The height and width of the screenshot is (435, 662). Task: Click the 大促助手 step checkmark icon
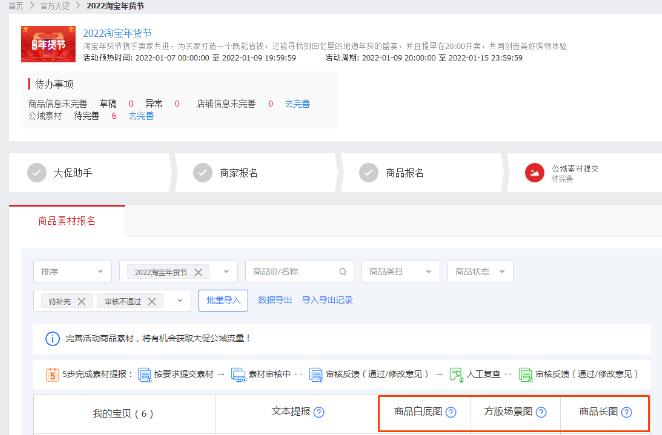click(37, 173)
